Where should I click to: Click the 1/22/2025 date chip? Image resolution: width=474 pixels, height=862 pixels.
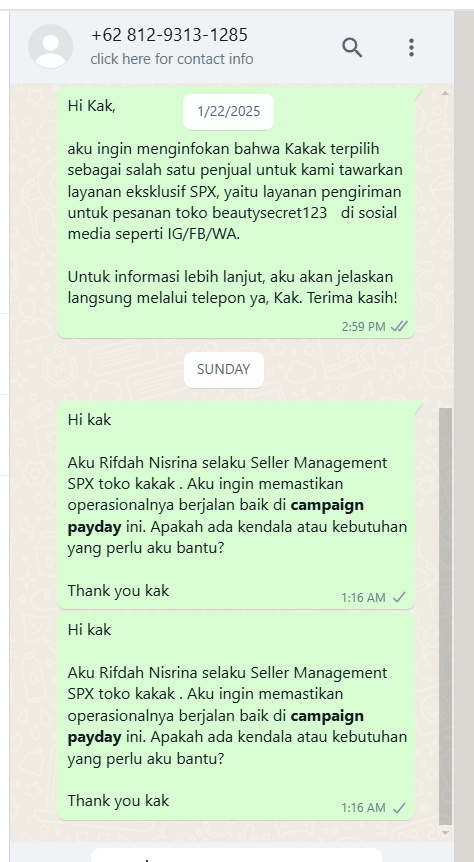click(x=228, y=112)
